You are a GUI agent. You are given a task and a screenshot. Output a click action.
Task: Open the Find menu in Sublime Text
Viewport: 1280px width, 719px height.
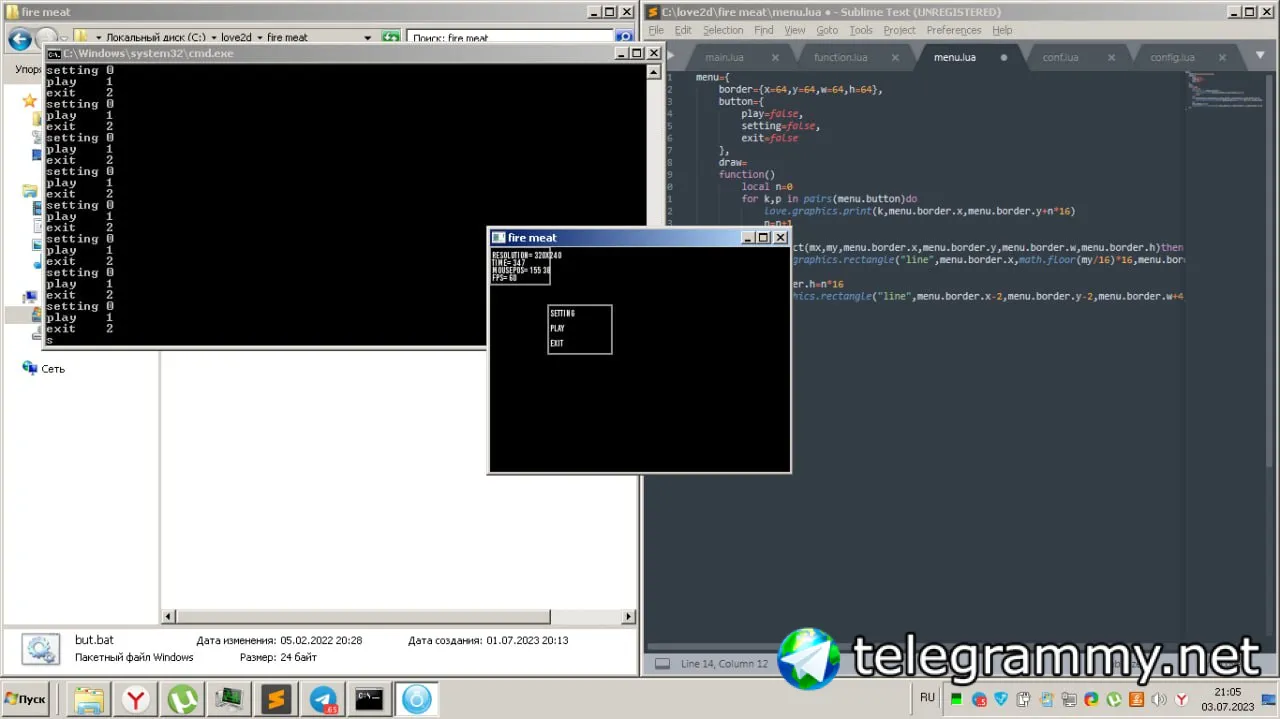tap(764, 30)
